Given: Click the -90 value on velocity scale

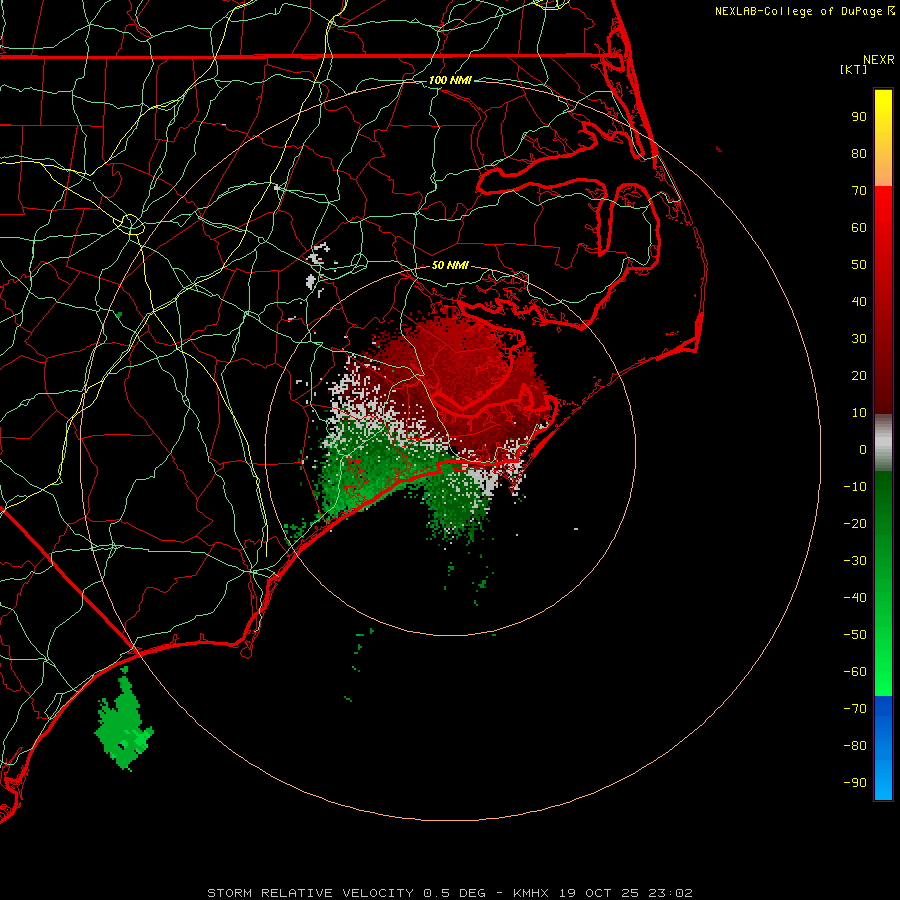Looking at the screenshot, I should click(855, 782).
